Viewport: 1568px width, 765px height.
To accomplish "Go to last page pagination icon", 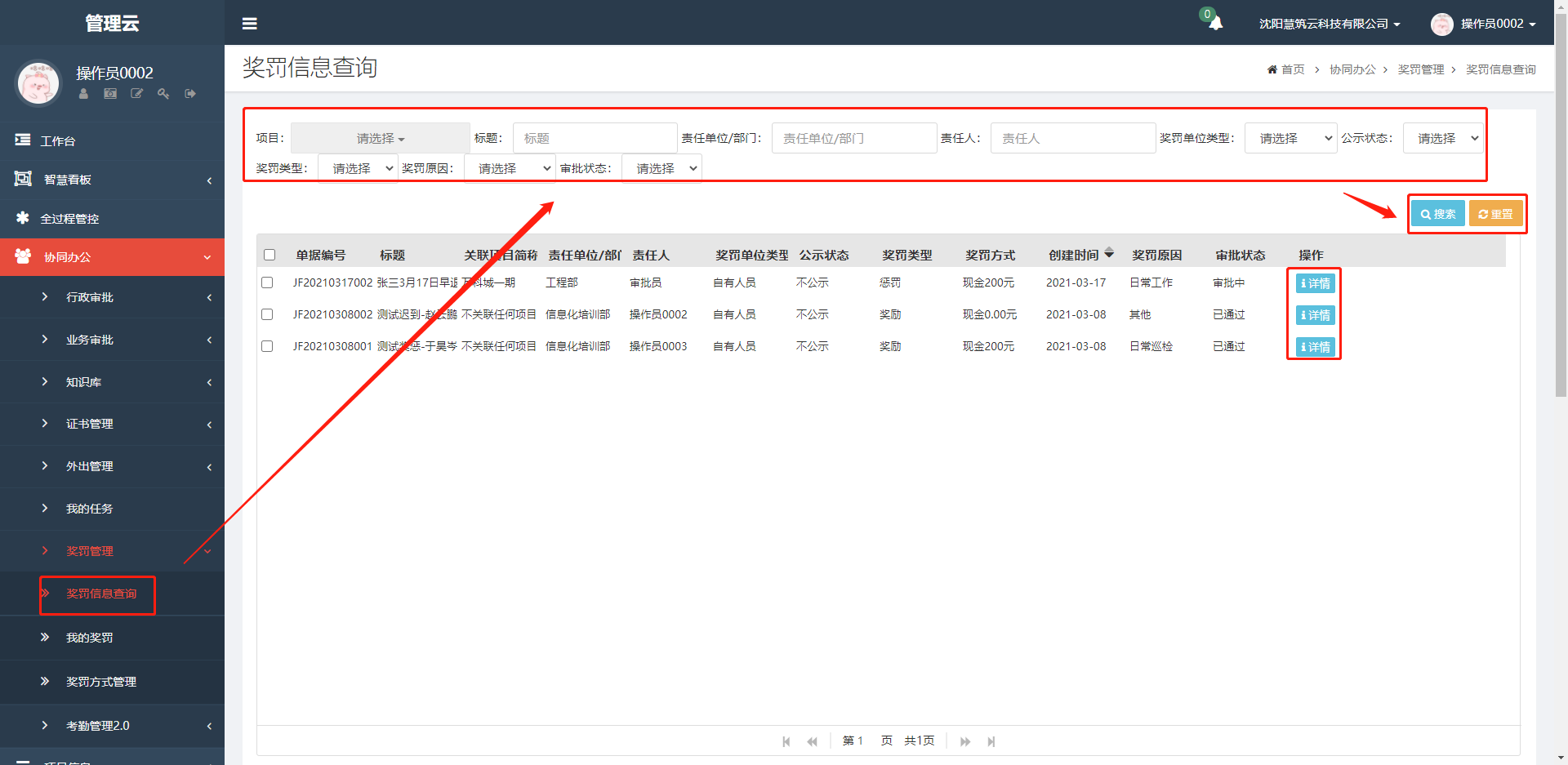I will (991, 741).
